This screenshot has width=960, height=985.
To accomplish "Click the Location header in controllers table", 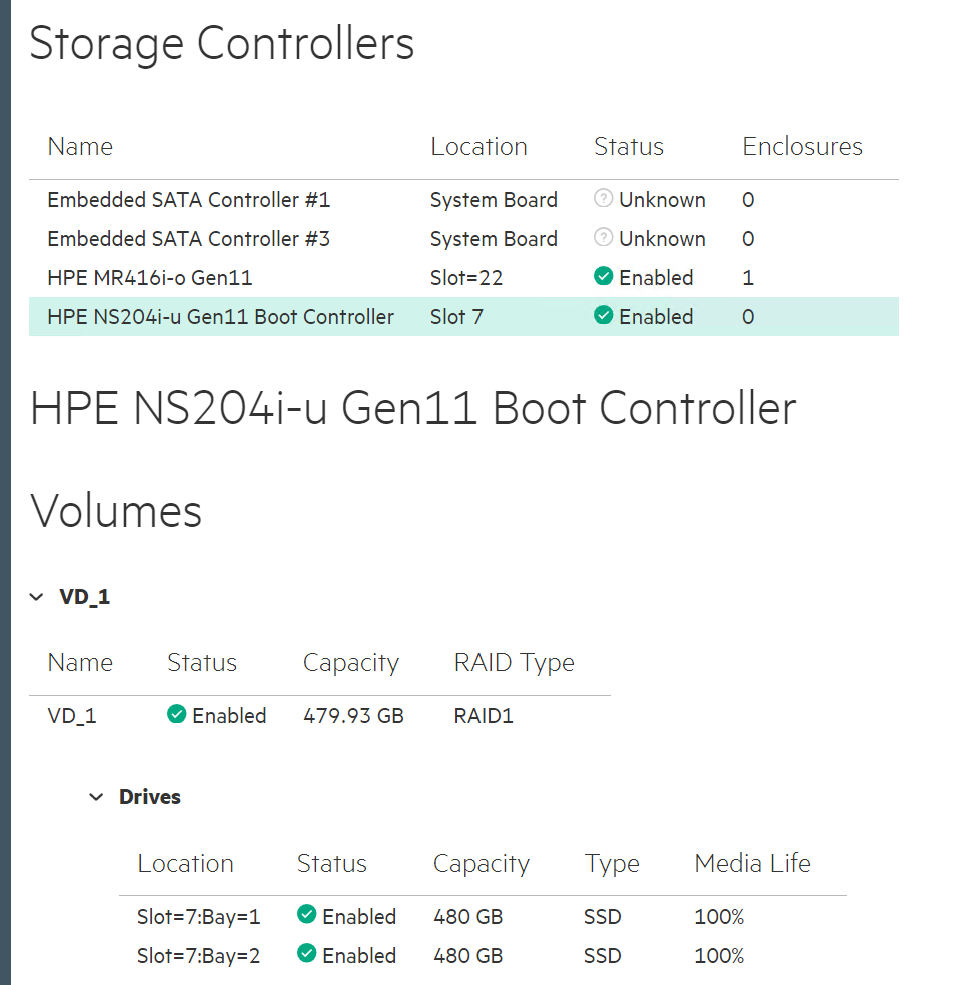I will pos(479,146).
